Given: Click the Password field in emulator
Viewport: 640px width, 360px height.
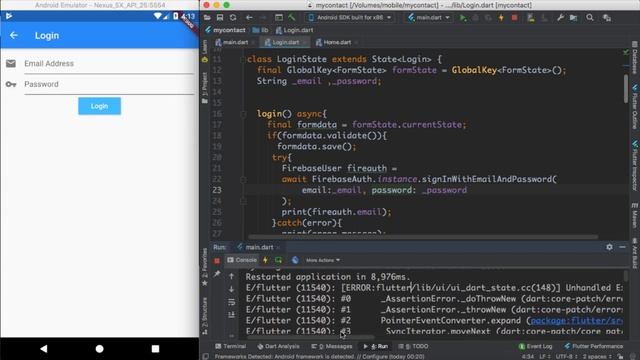Looking at the screenshot, I should (109, 84).
